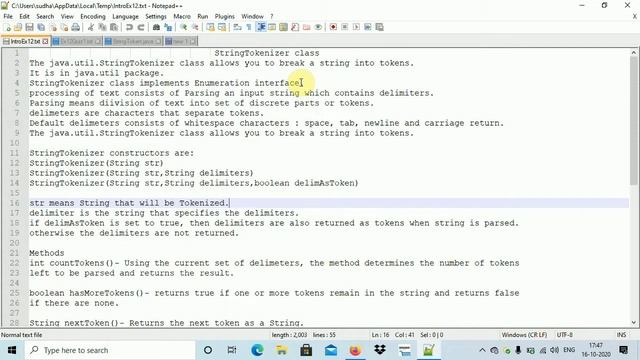Toggle the Function List panel icon
The width and height of the screenshot is (640, 360).
click(x=295, y=27)
